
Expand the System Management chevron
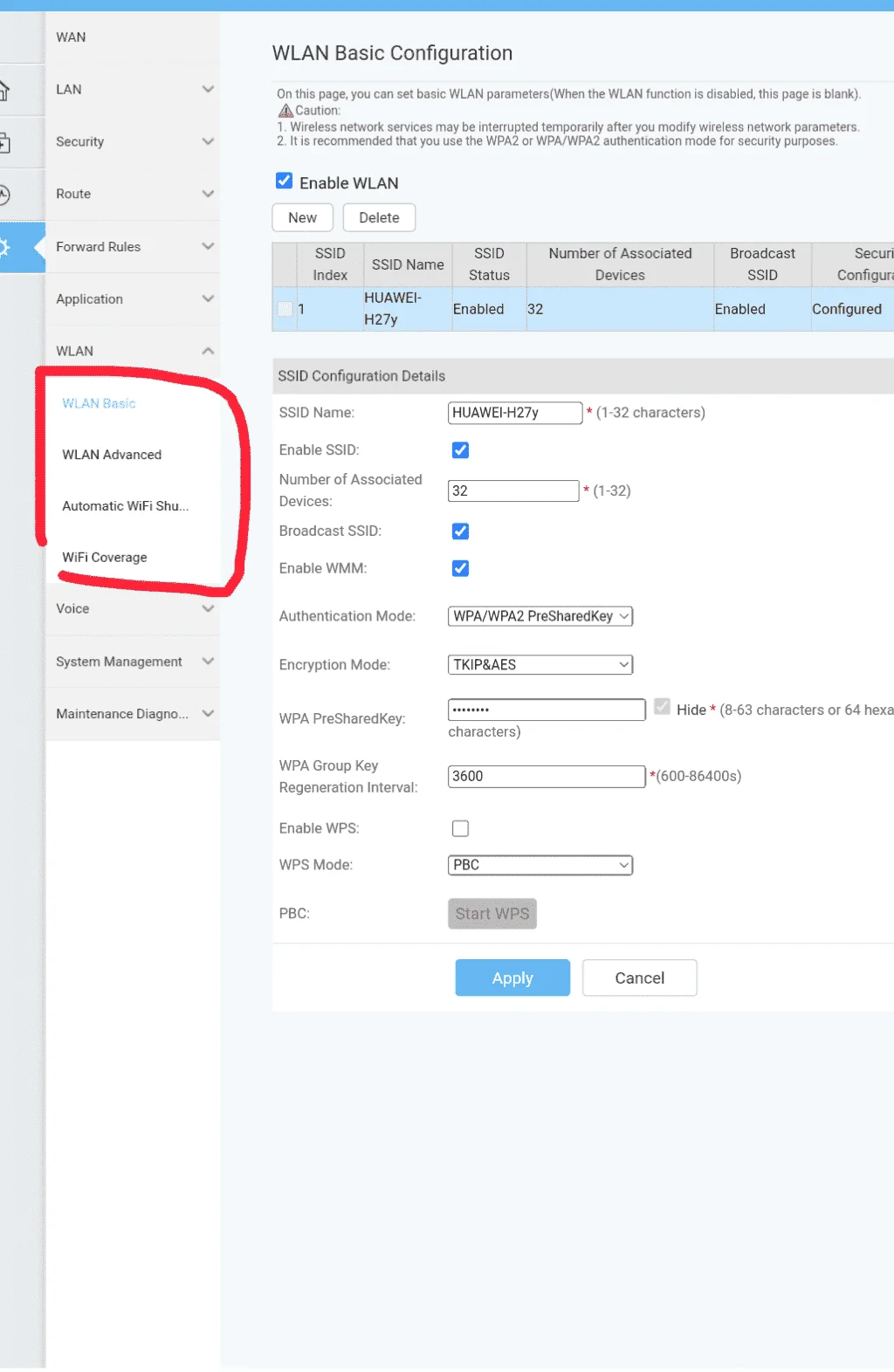[208, 661]
